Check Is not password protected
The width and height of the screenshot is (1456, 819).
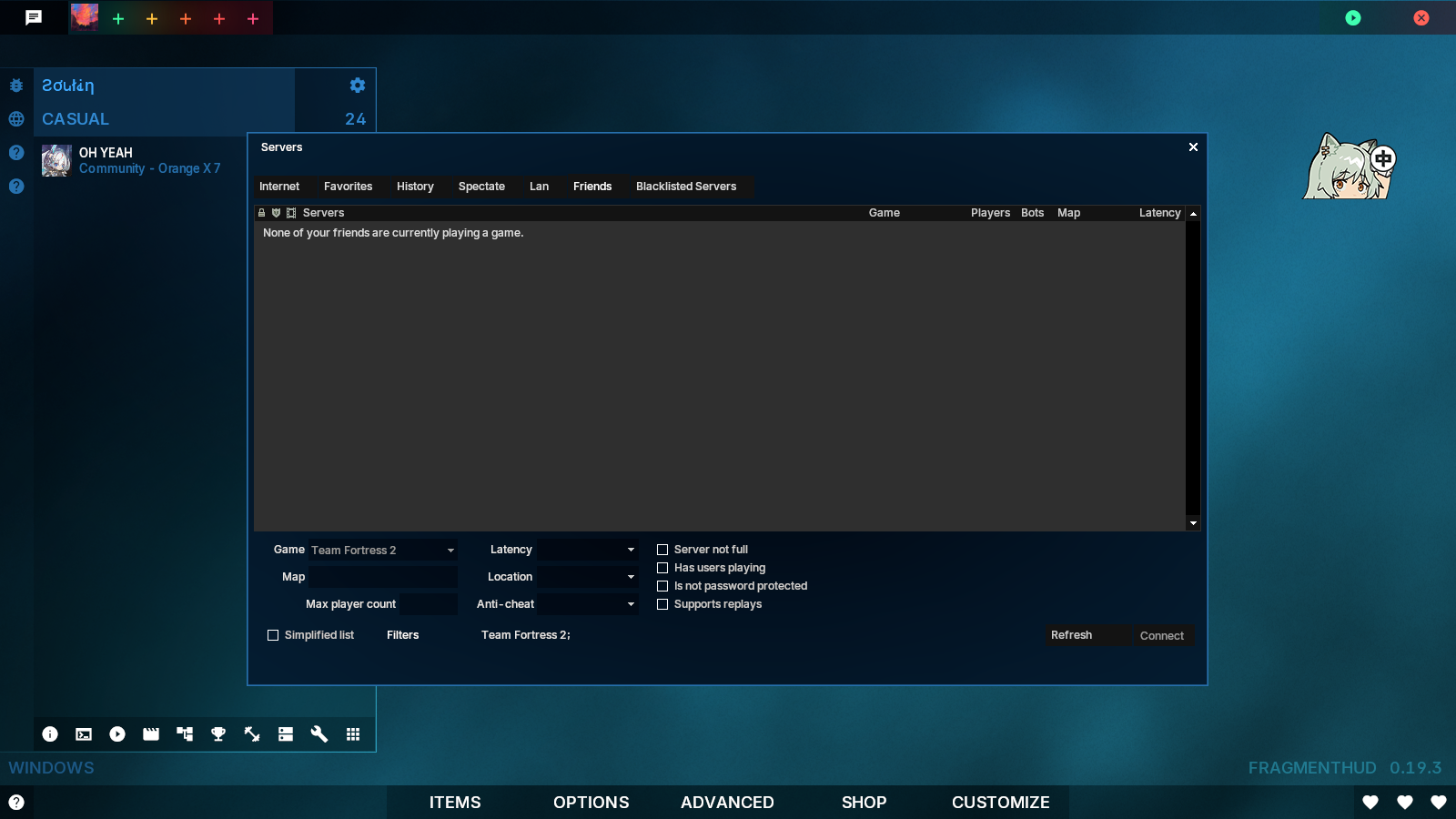pos(662,586)
